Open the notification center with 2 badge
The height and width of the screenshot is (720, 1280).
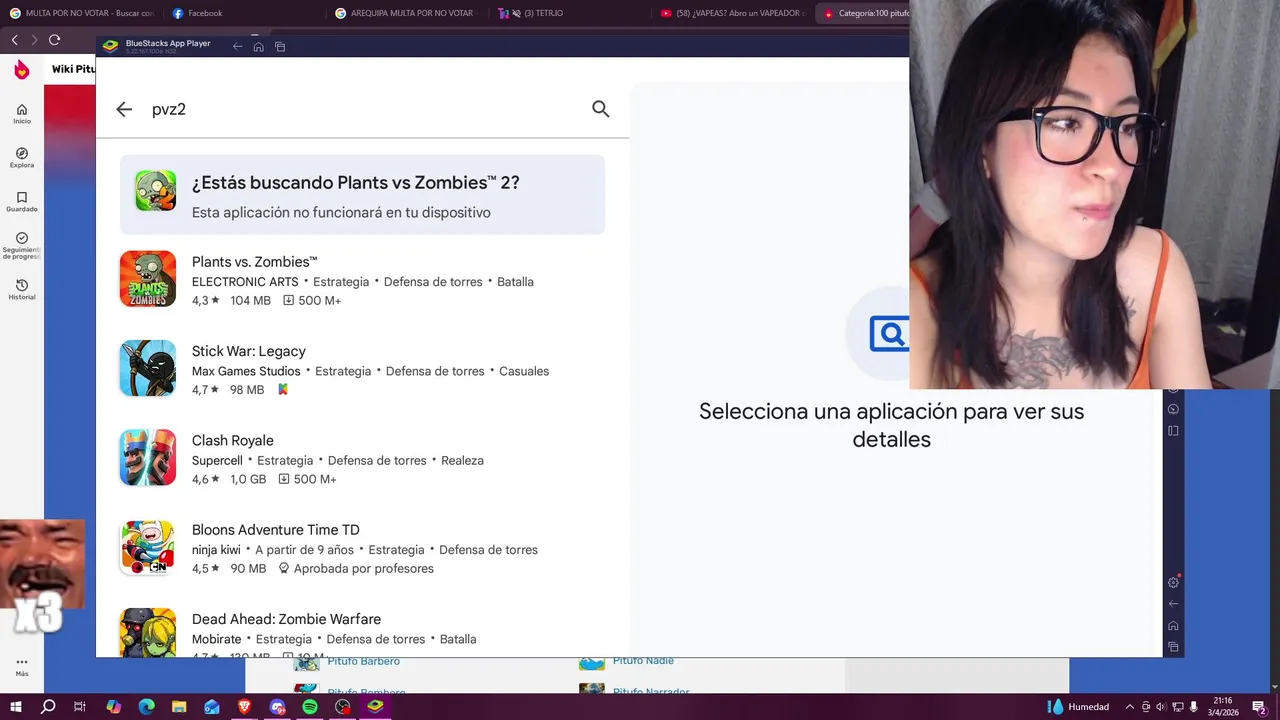pyautogui.click(x=1260, y=707)
